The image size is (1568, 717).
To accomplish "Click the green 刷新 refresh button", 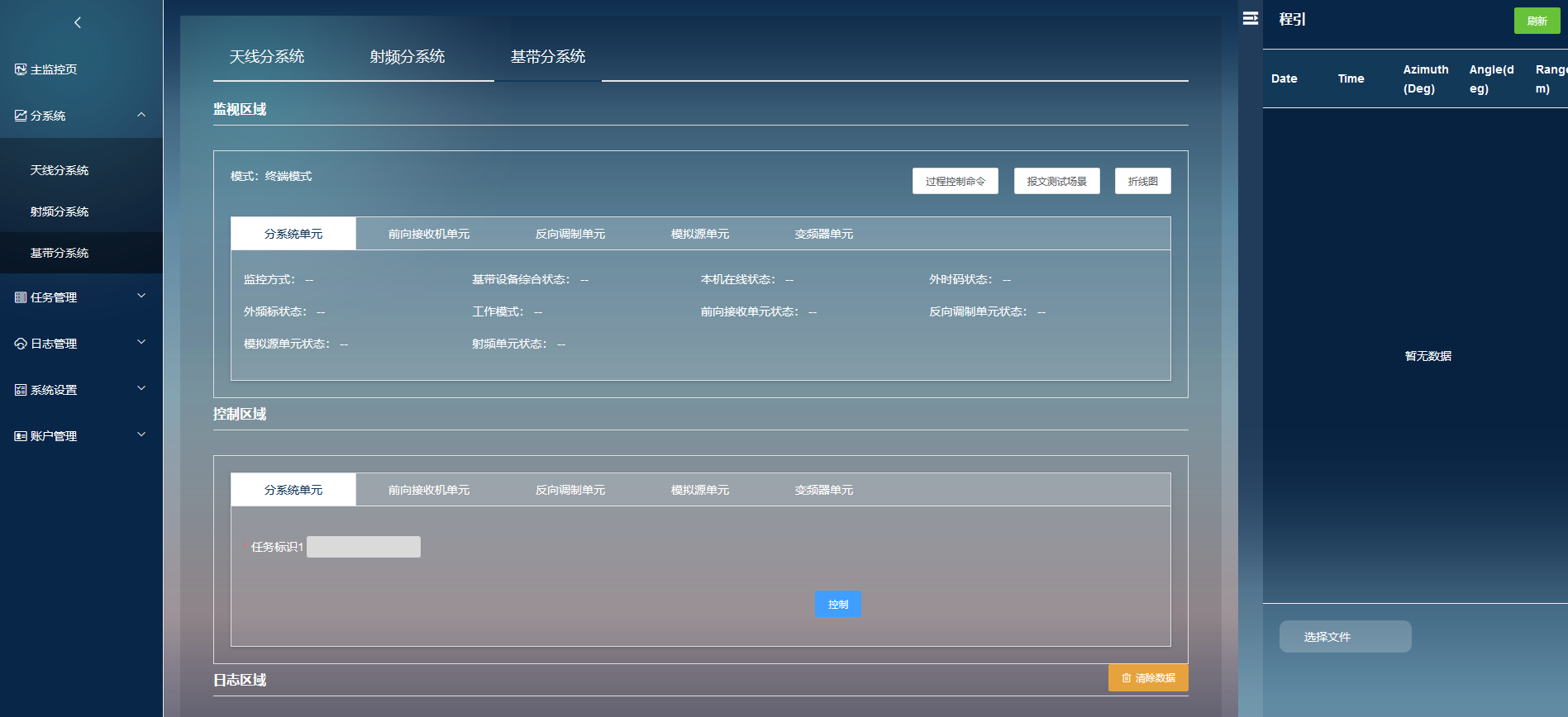I will click(1537, 21).
